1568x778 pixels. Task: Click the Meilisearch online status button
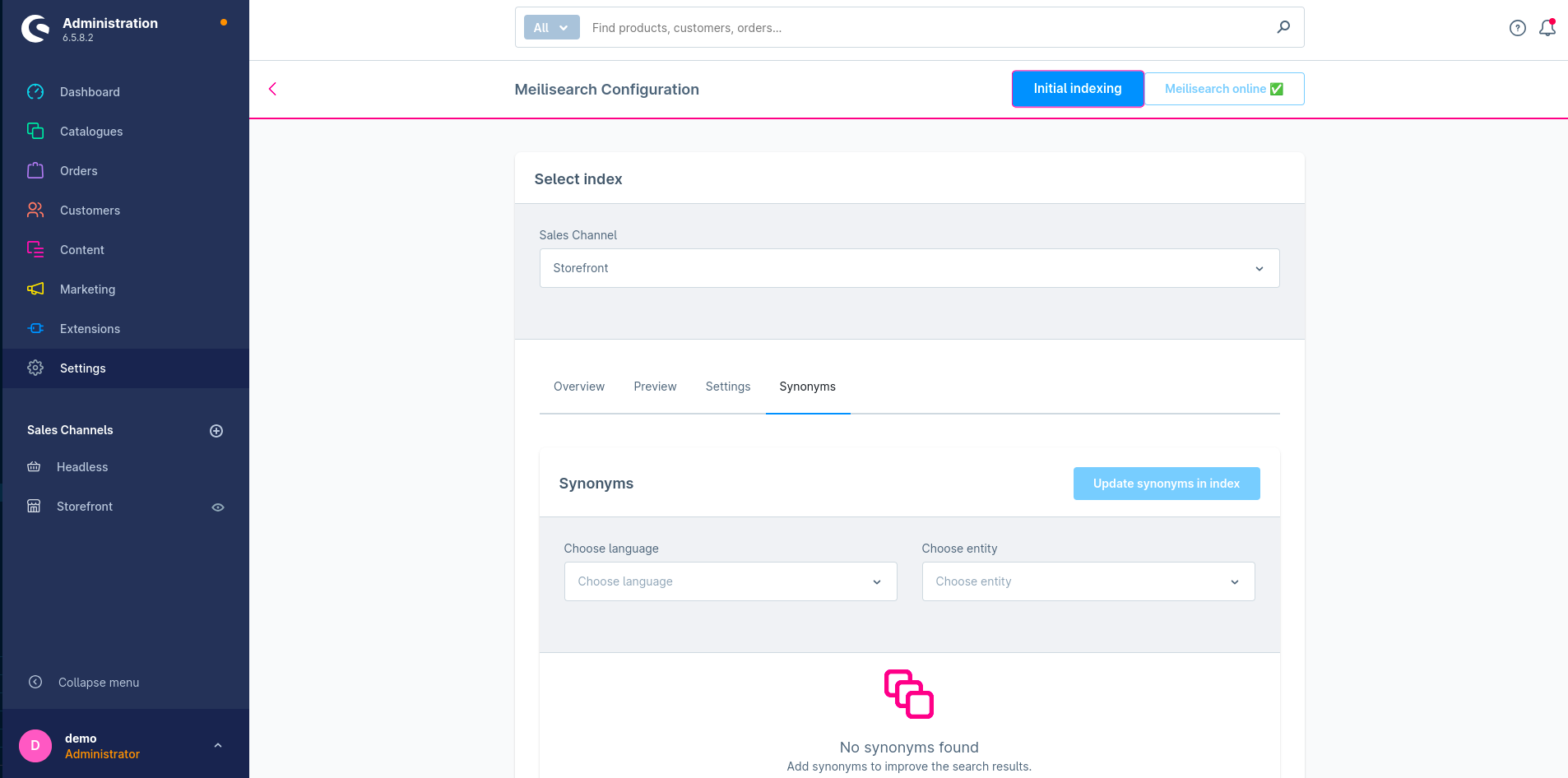click(x=1224, y=89)
